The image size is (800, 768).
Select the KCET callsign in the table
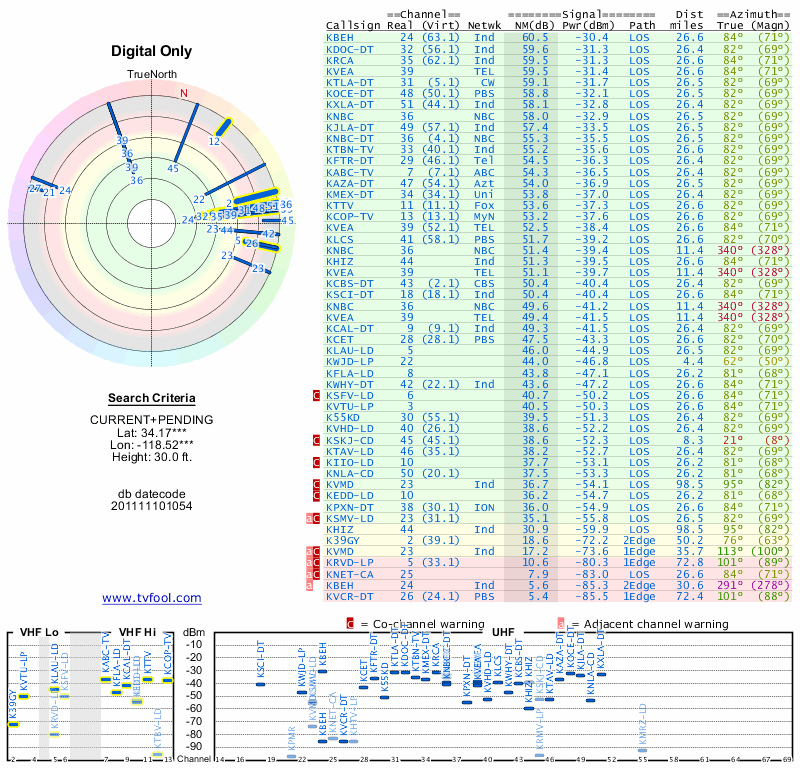click(340, 340)
